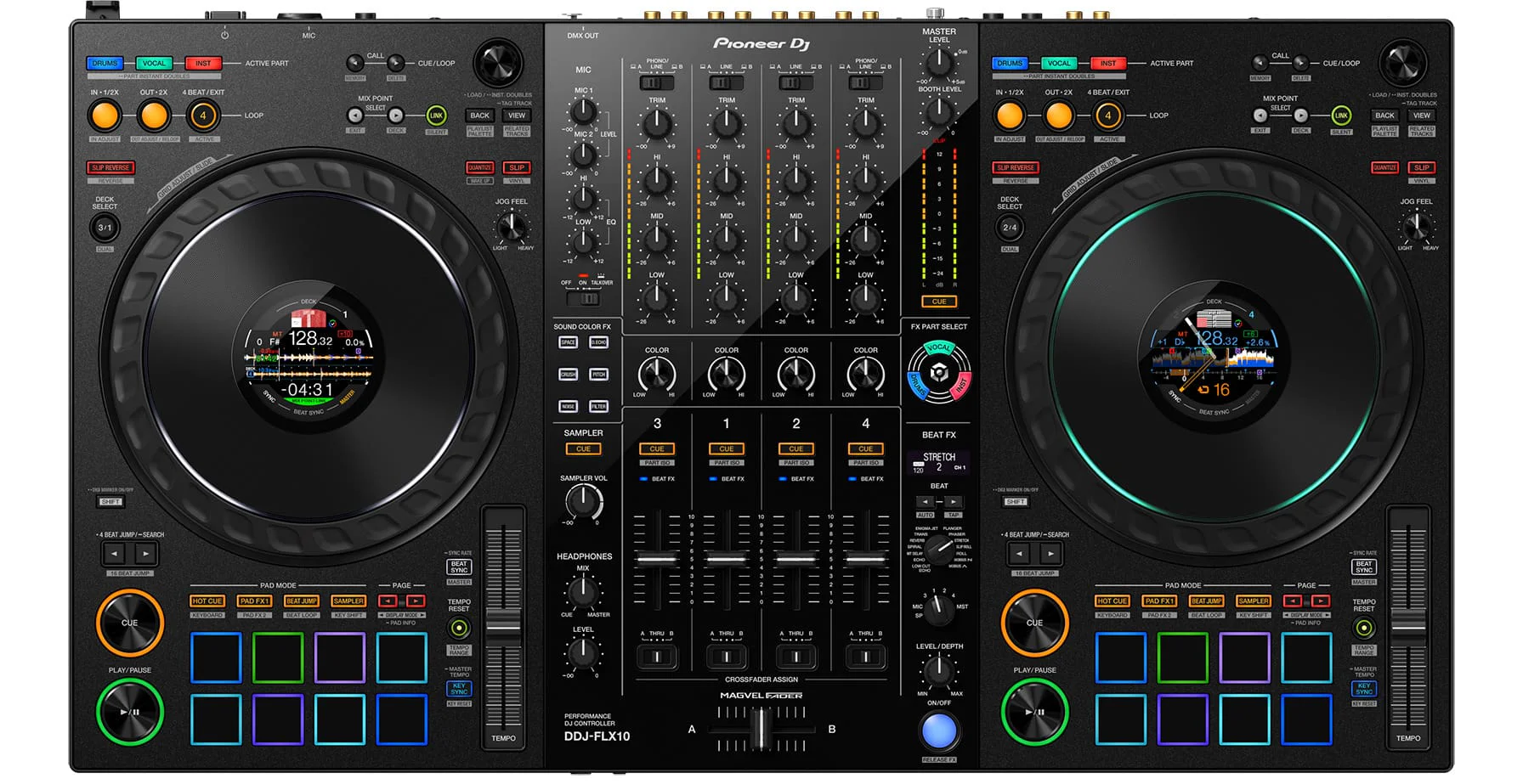
Task: Hit the right deck PLAY/PAUSE button
Action: click(x=1034, y=712)
